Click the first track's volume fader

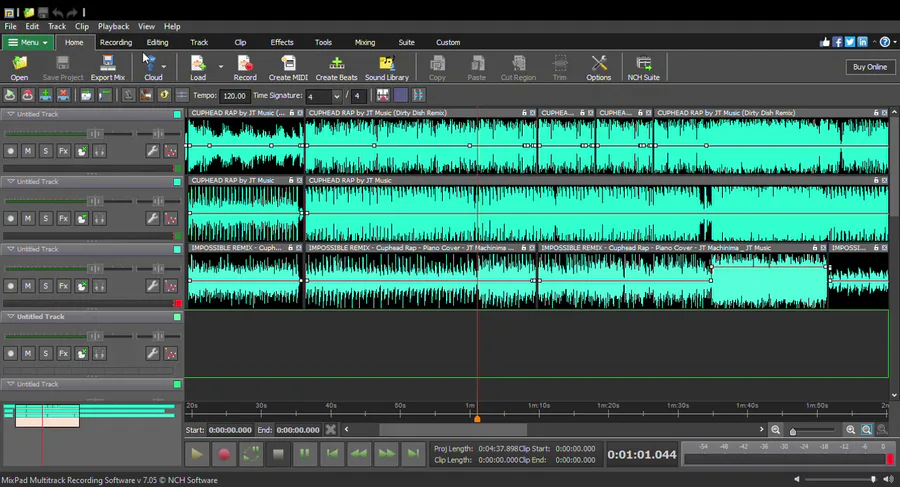pos(95,134)
